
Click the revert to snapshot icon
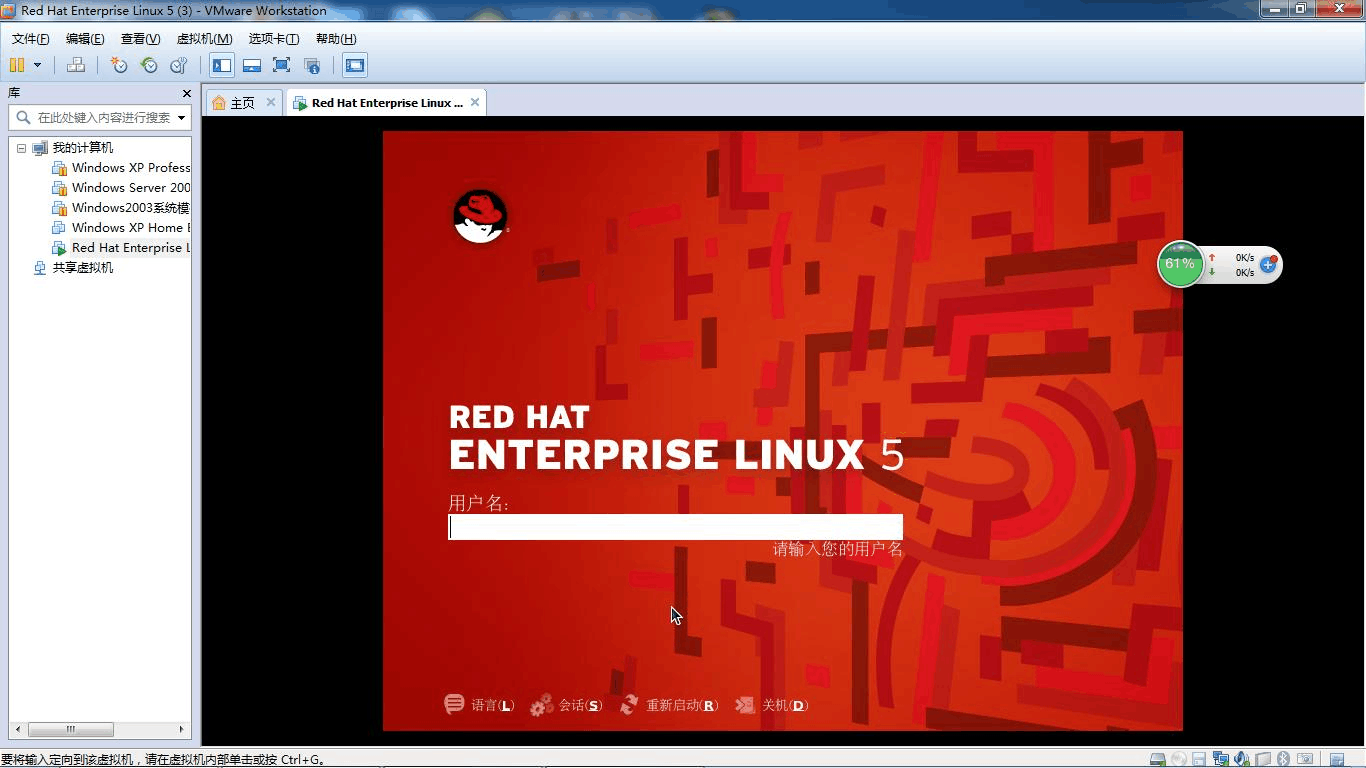[x=149, y=65]
